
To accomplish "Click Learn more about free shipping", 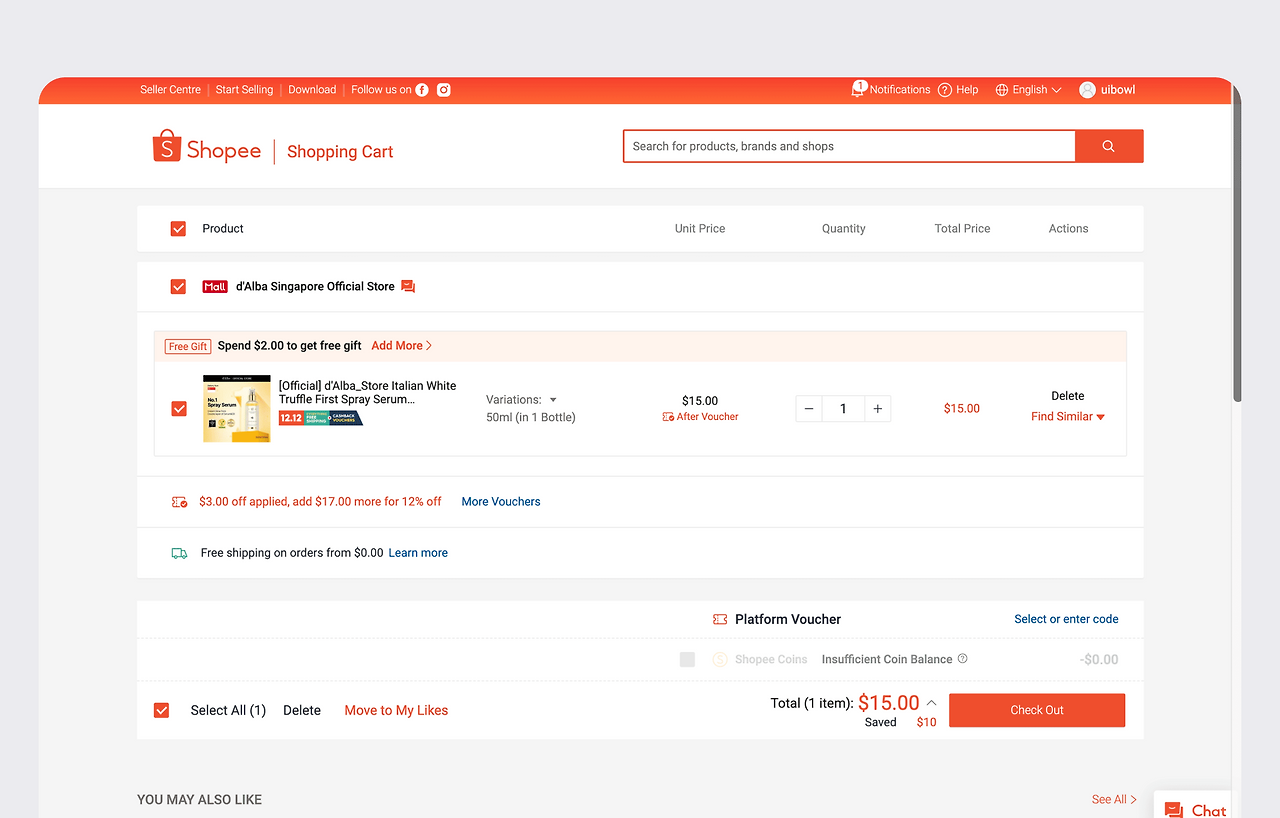I will 418,553.
